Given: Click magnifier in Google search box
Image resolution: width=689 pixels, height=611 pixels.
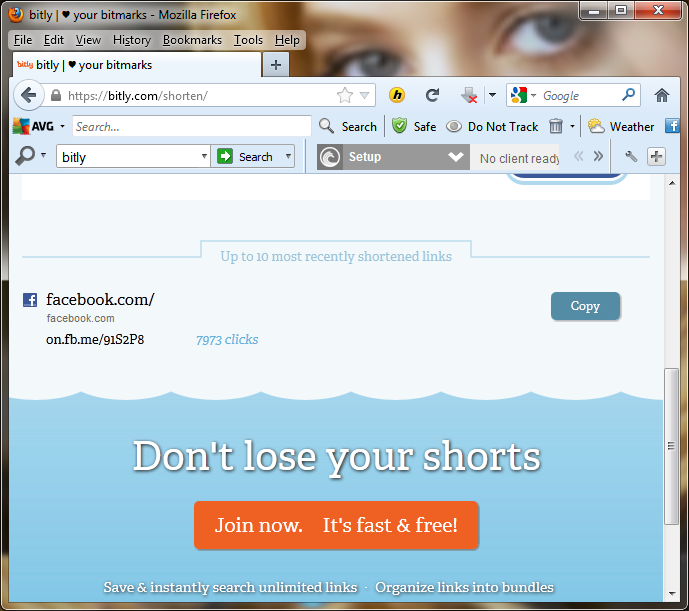Looking at the screenshot, I should 628,95.
